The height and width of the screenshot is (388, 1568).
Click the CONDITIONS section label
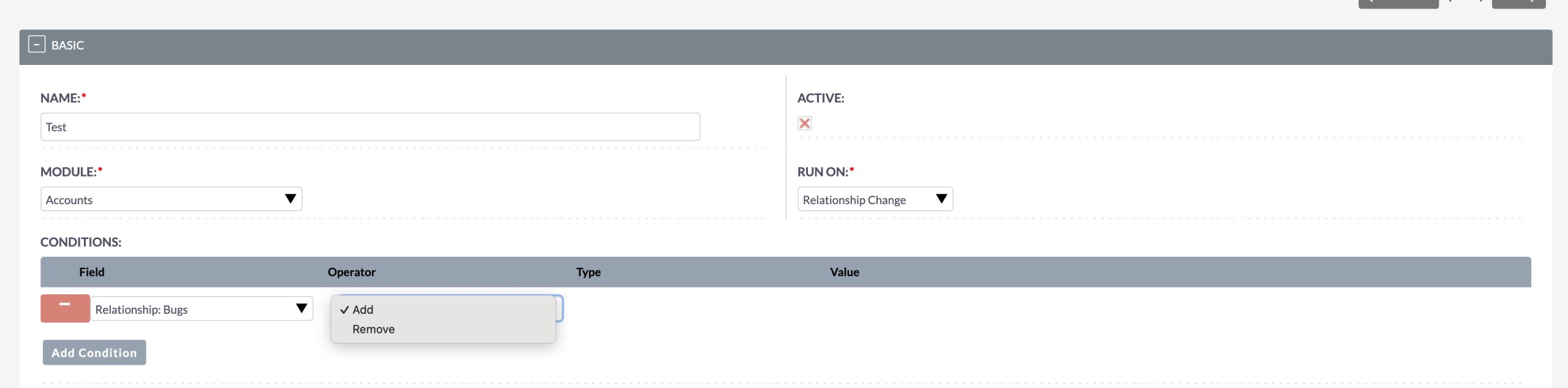point(81,242)
